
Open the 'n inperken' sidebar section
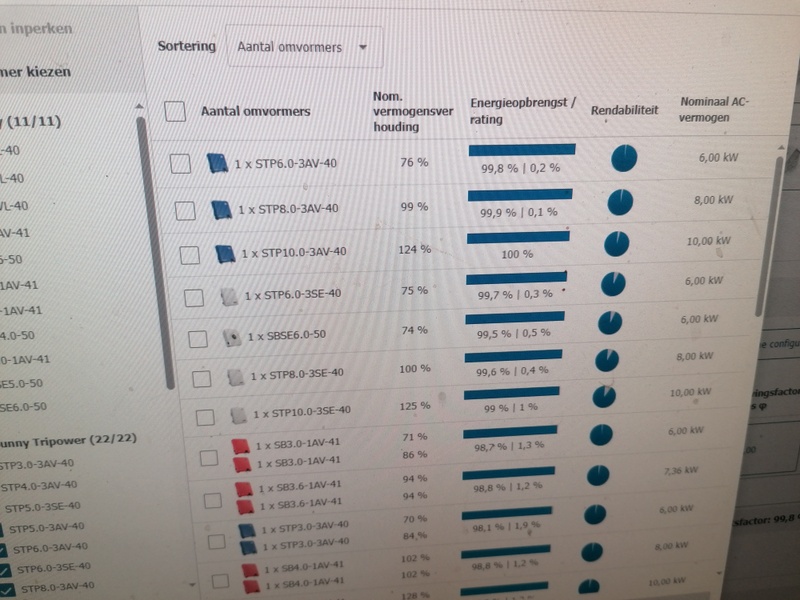36,29
